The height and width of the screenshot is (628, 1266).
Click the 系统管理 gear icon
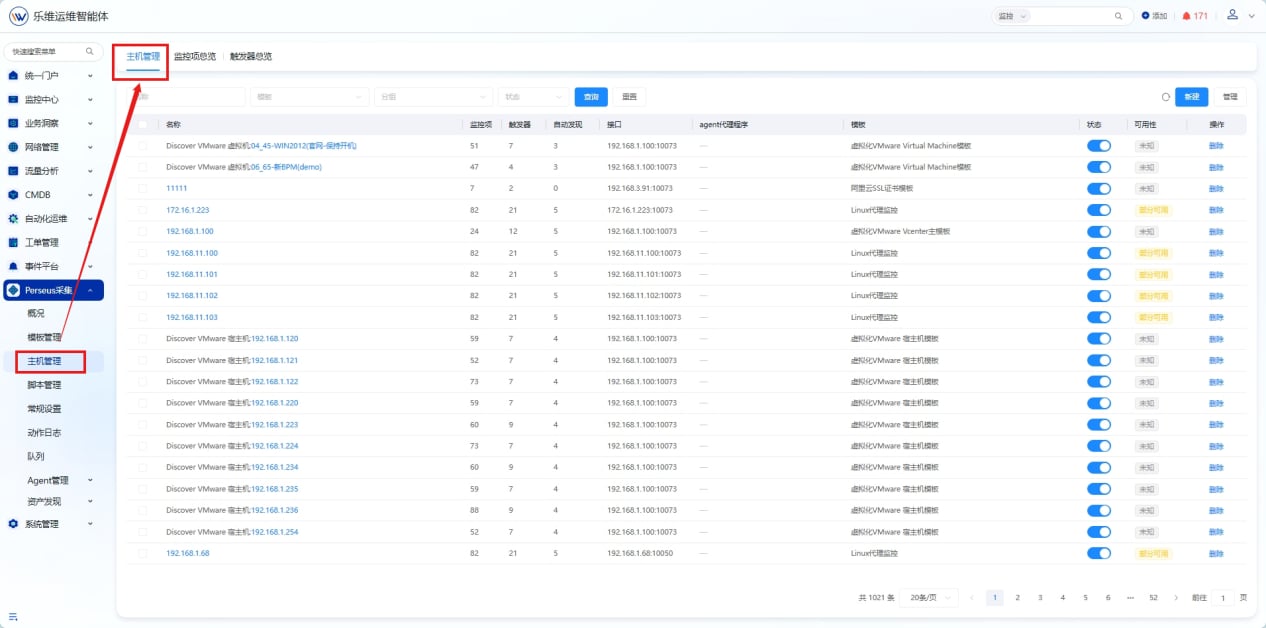click(x=13, y=524)
